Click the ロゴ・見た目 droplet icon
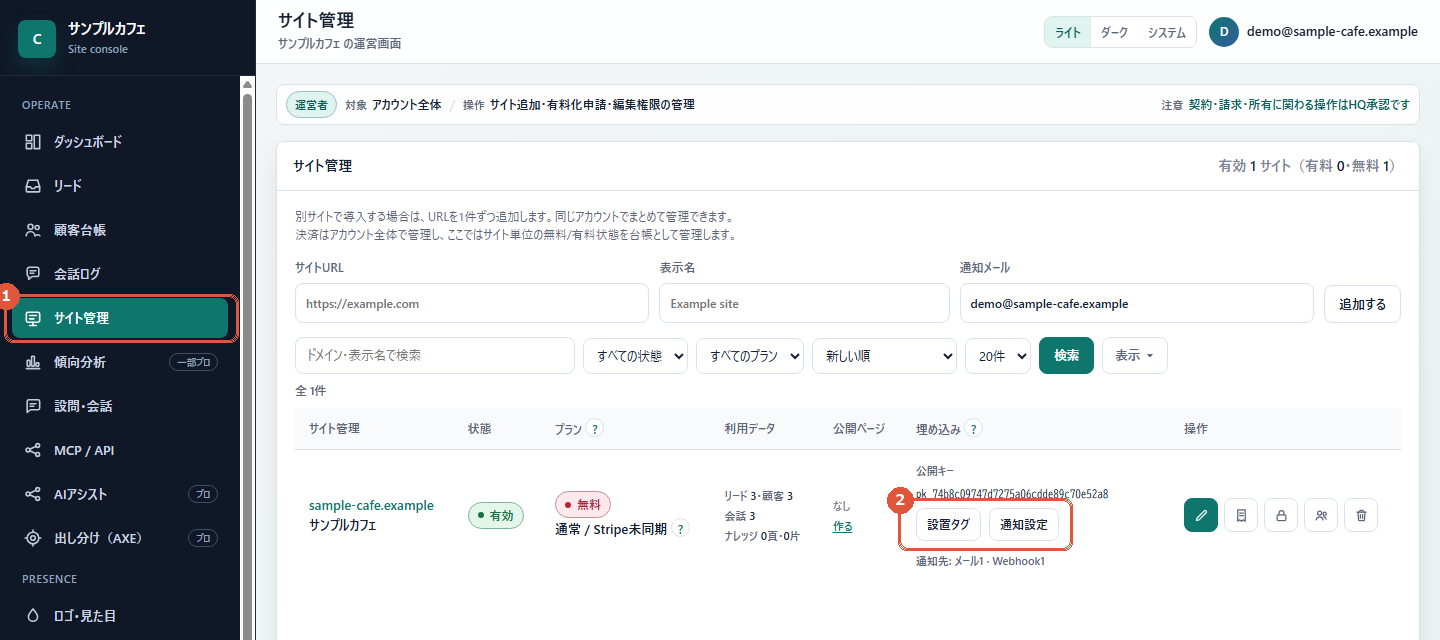The image size is (1440, 640). [x=33, y=616]
